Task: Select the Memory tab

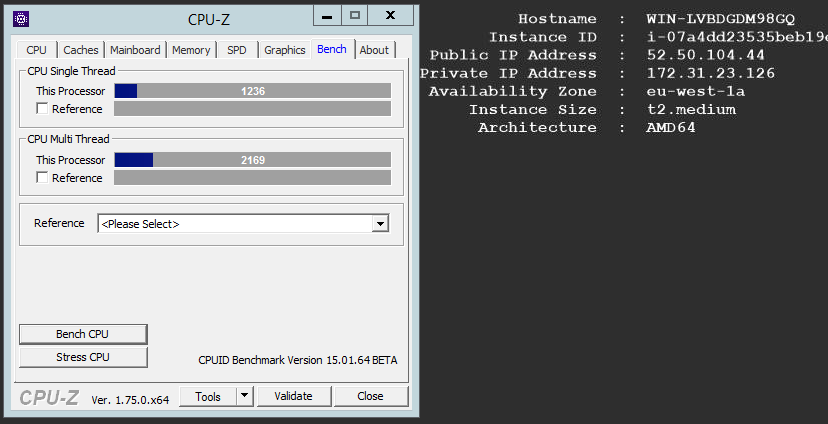Action: 191,50
